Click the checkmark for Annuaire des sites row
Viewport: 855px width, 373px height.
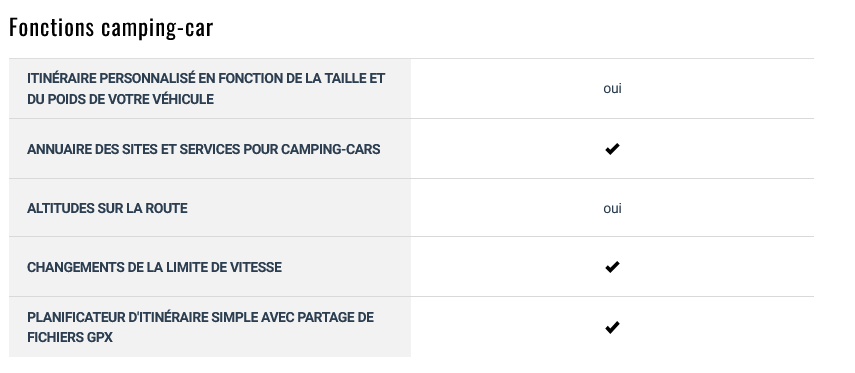612,148
